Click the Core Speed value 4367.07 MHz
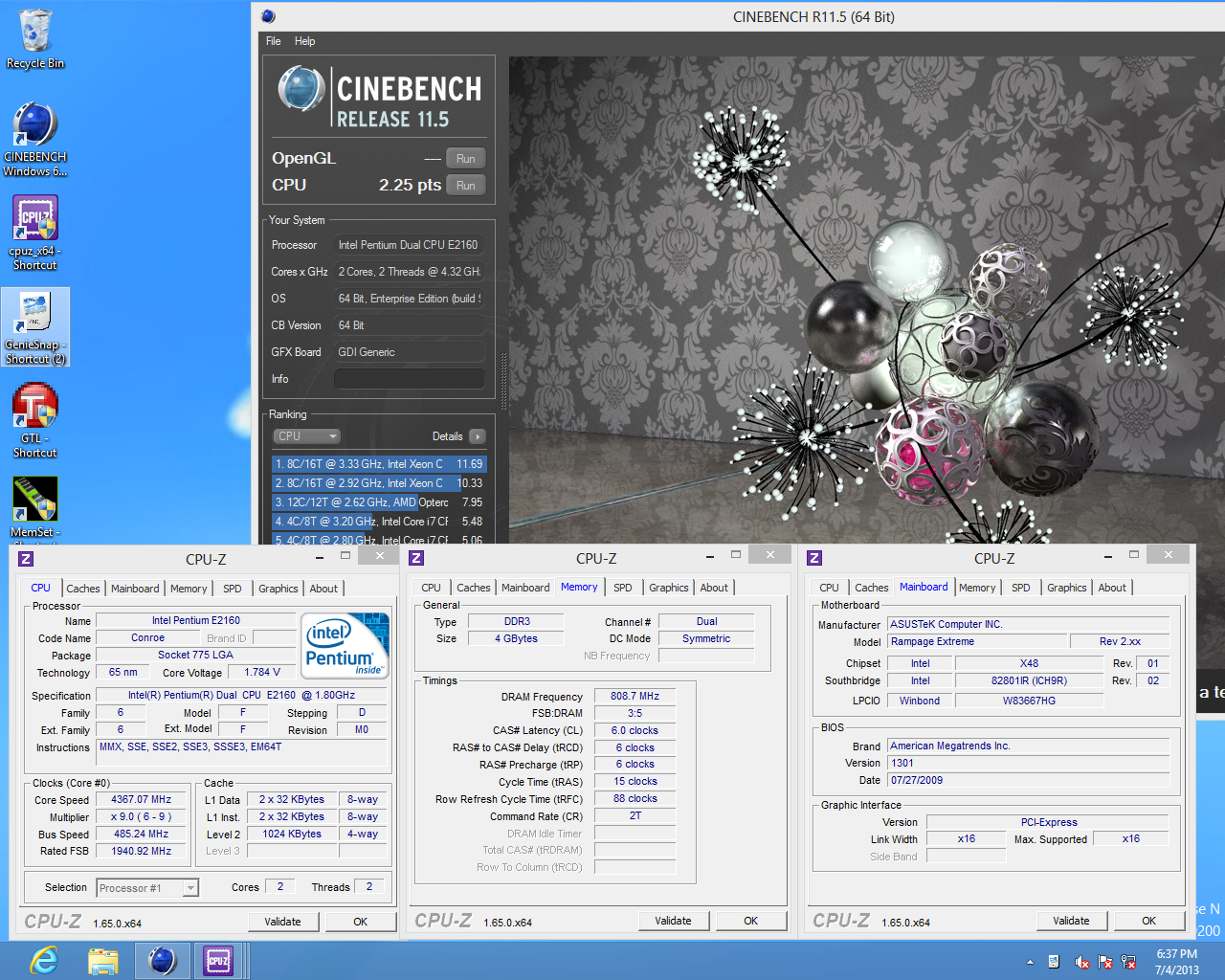 (142, 800)
